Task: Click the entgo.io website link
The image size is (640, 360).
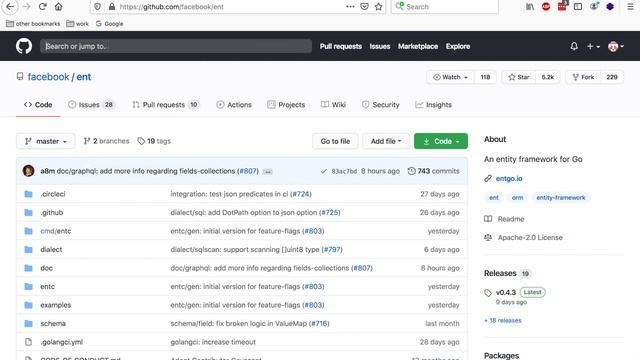Action: click(509, 178)
